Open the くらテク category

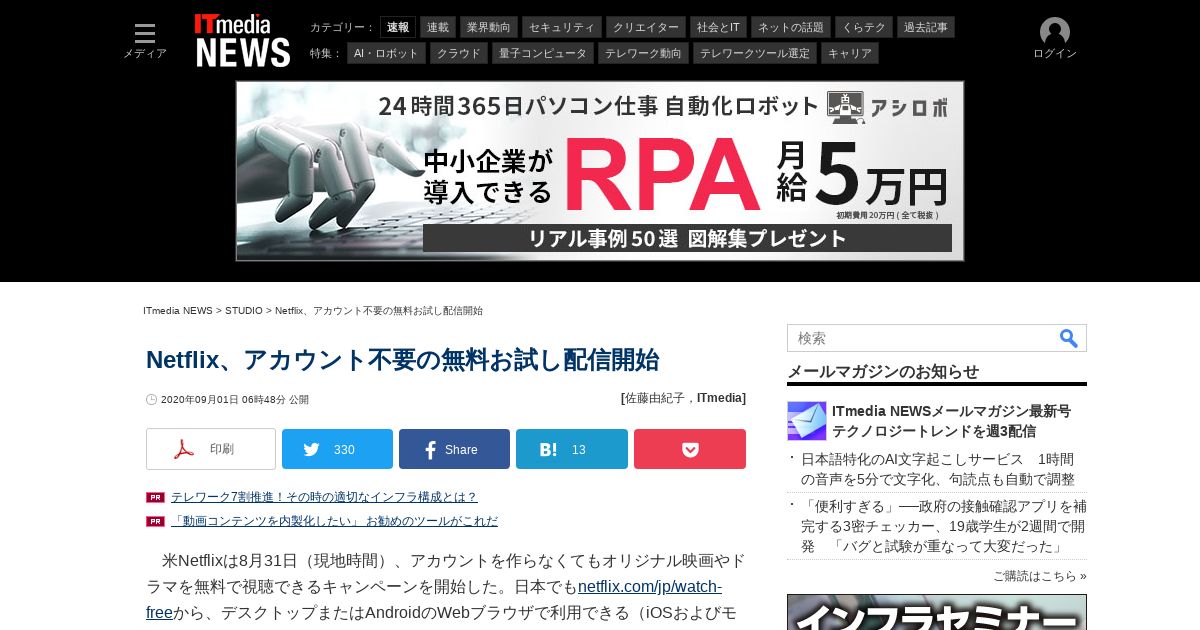(x=864, y=27)
